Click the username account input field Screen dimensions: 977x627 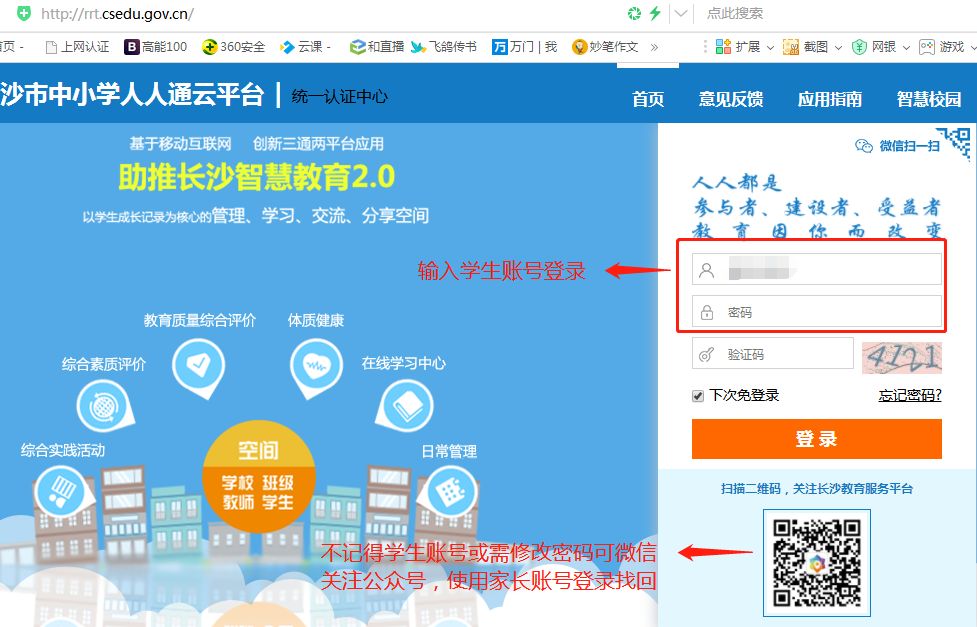tap(816, 269)
